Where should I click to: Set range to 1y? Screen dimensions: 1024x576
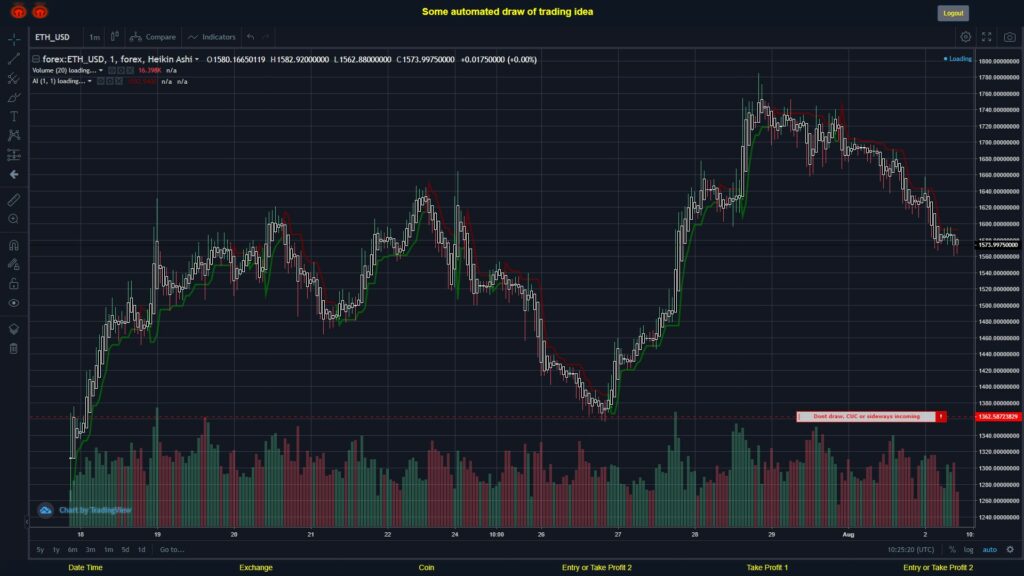56,550
